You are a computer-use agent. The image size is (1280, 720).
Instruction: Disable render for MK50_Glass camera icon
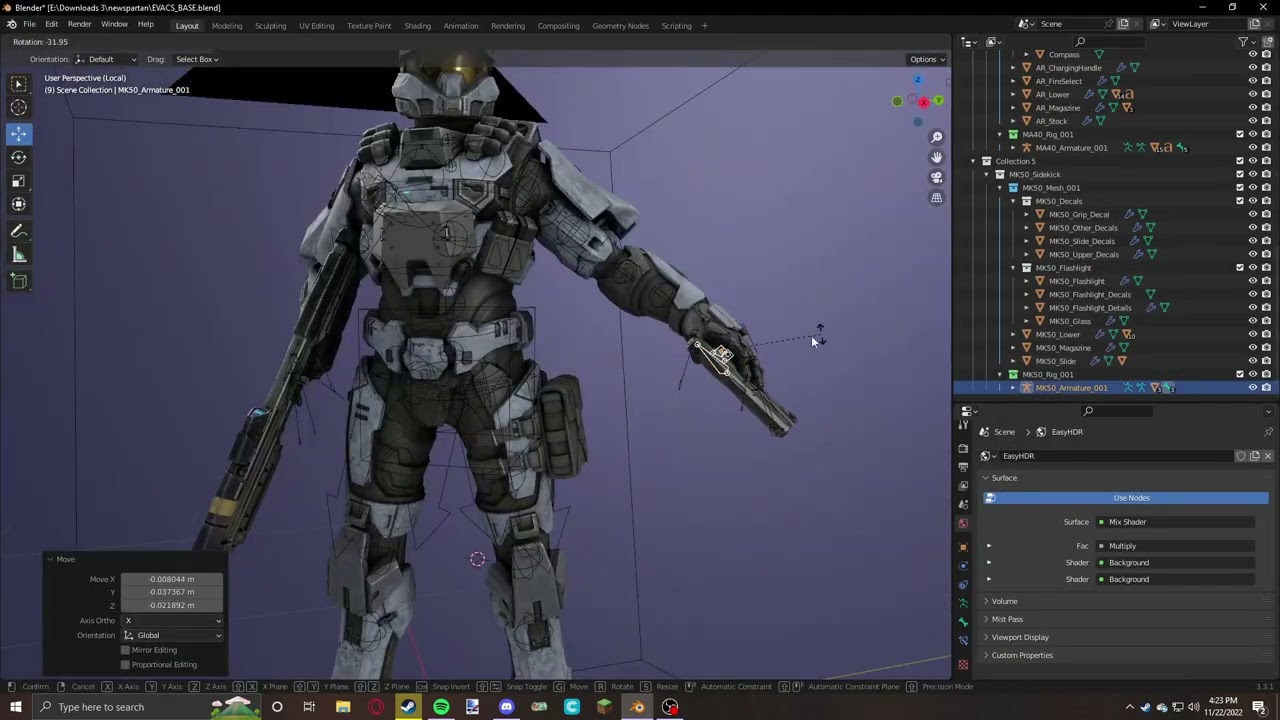click(x=1266, y=321)
